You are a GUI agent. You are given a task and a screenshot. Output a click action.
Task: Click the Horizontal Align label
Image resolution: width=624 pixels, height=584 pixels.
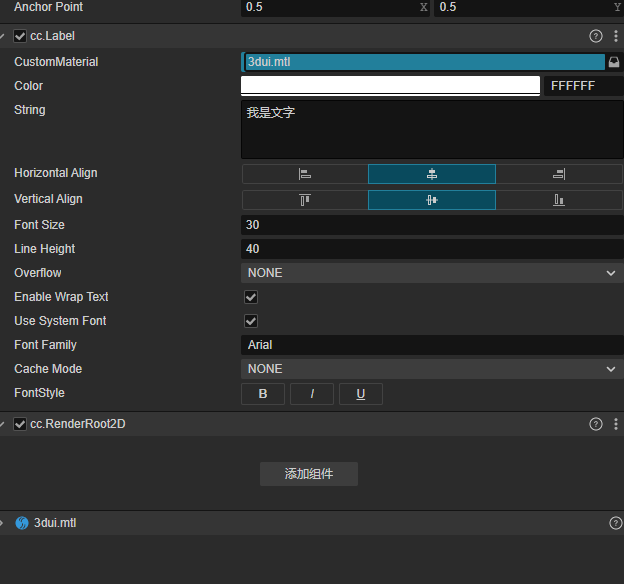point(56,173)
